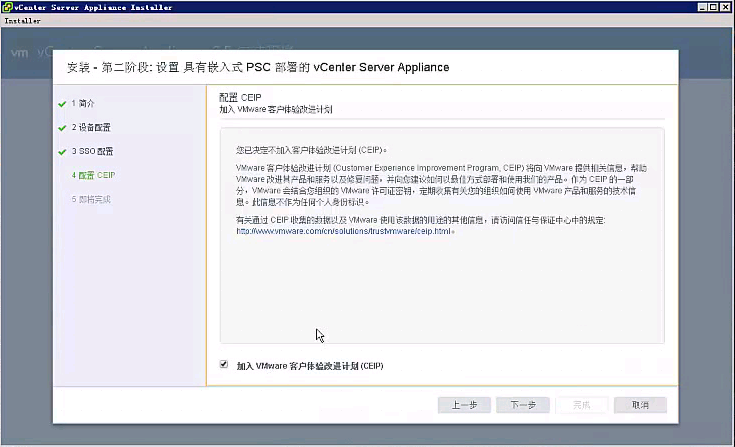
Task: Click the 取消 button
Action: (x=640, y=405)
